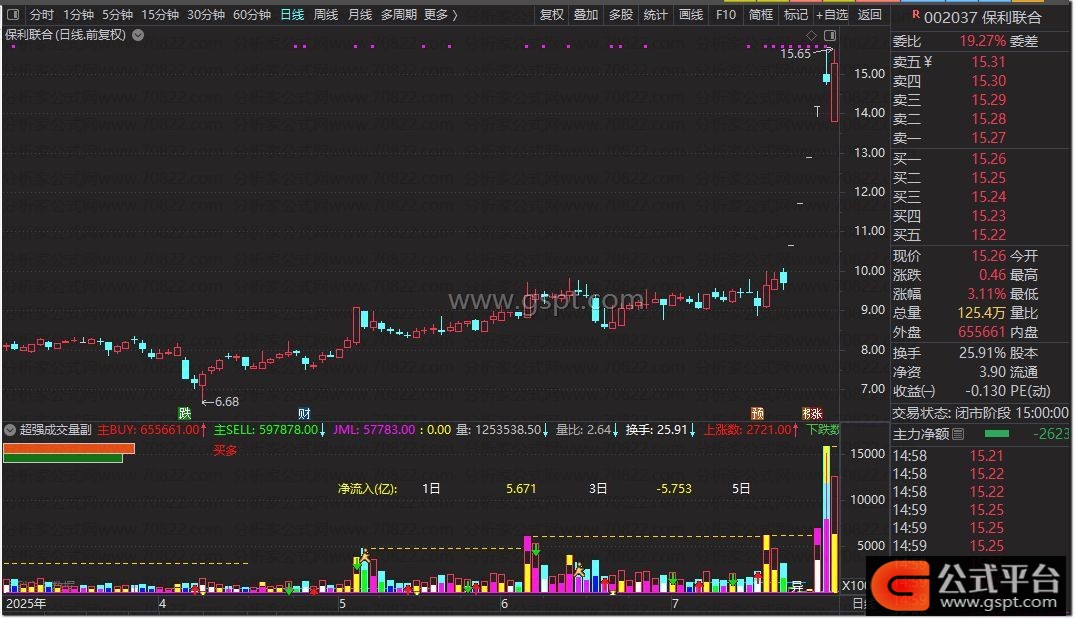The width and height of the screenshot is (1076, 619).
Task: Click 主力净额 green bar indicator
Action: click(996, 434)
